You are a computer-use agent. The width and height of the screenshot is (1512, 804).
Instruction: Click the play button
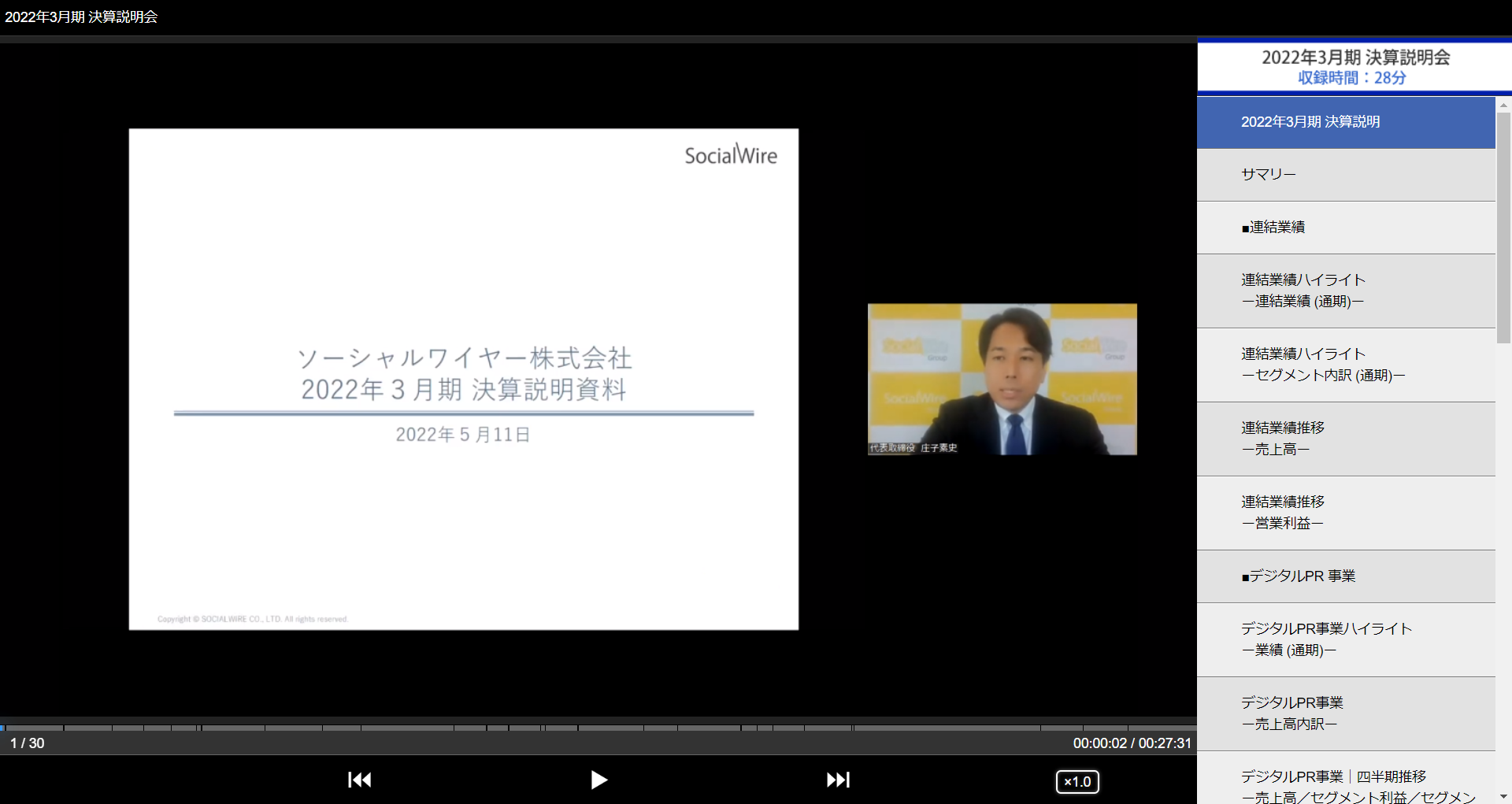[598, 780]
